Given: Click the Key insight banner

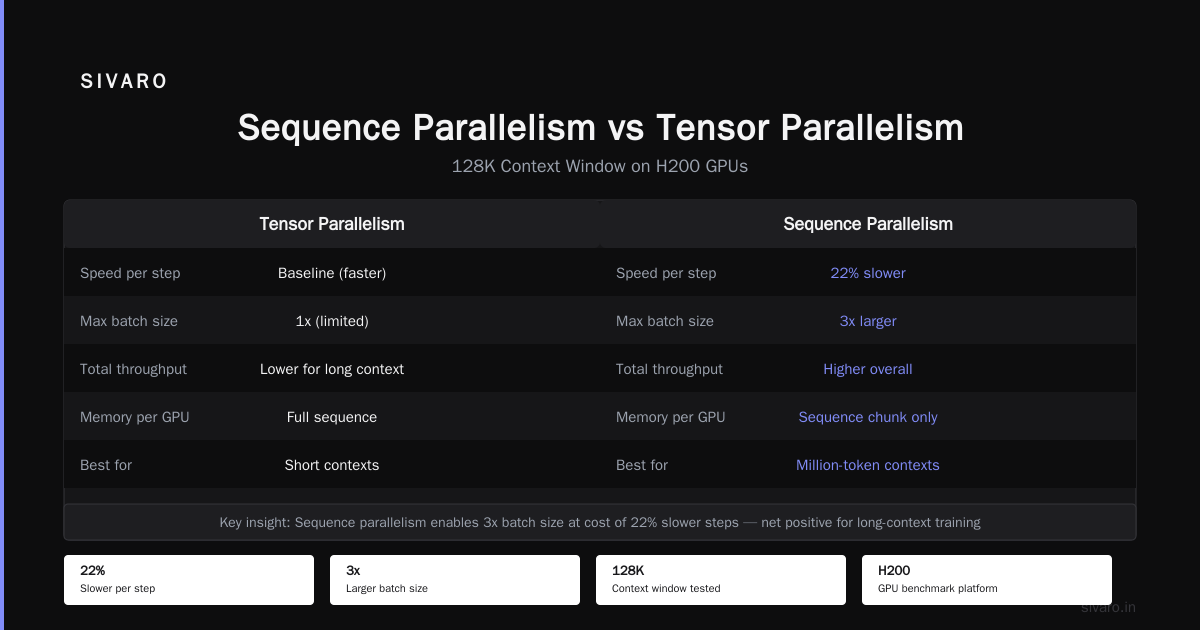Looking at the screenshot, I should (600, 522).
